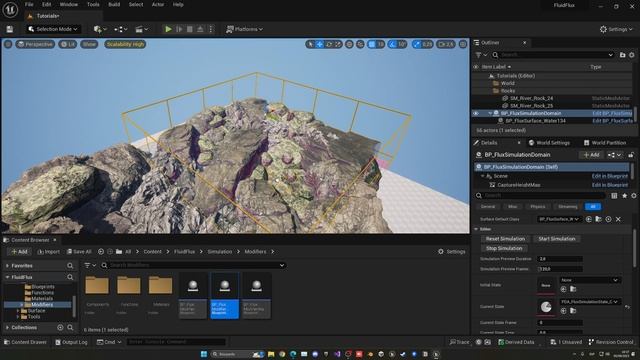Select BP_FluxSurface_Water134 in Outliner

point(535,121)
